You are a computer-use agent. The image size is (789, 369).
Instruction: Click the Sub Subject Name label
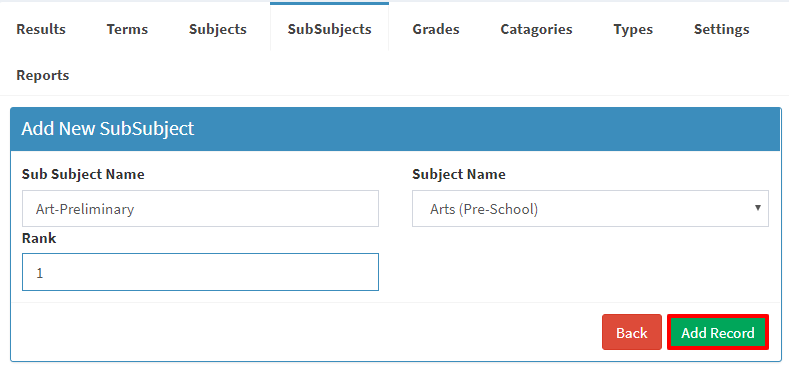click(x=83, y=174)
